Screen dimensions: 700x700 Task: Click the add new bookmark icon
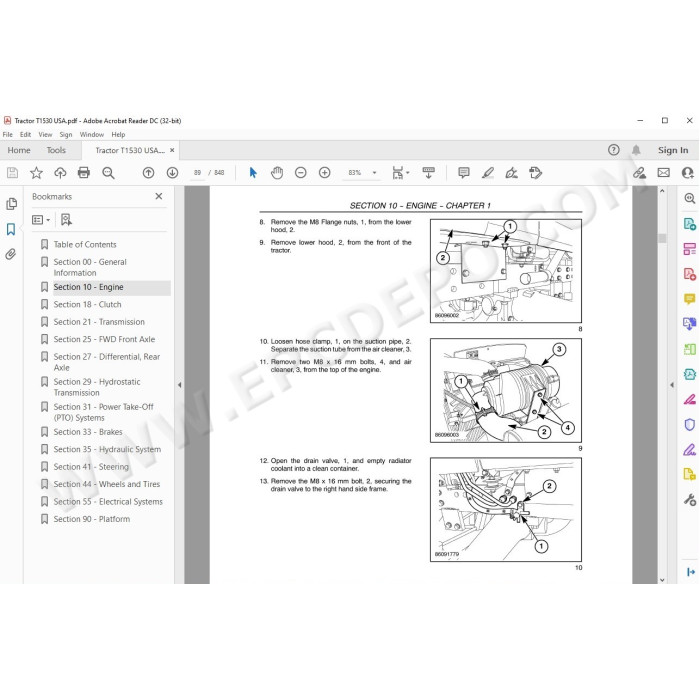pos(66,220)
